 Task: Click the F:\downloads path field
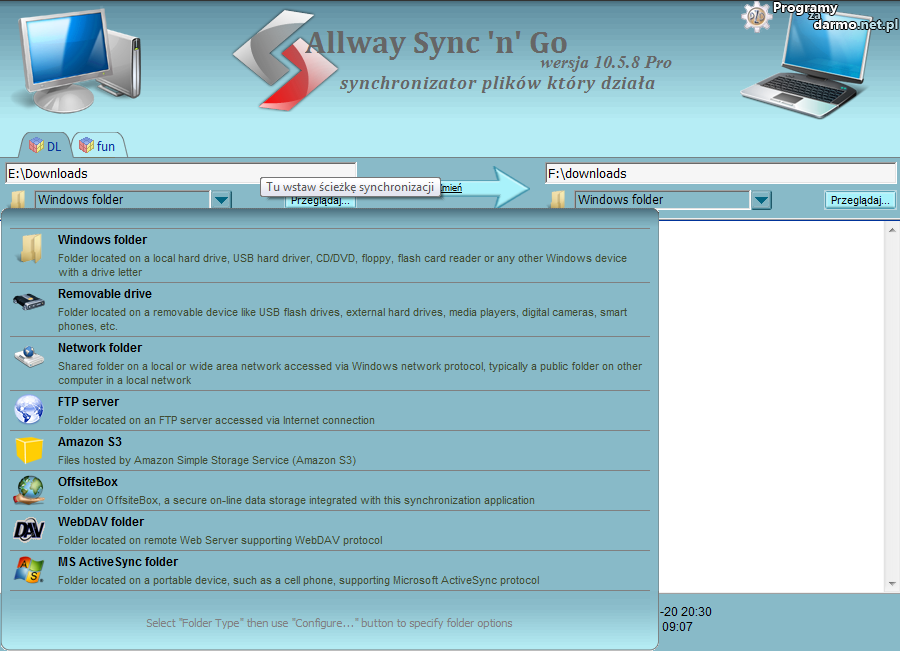click(x=720, y=173)
